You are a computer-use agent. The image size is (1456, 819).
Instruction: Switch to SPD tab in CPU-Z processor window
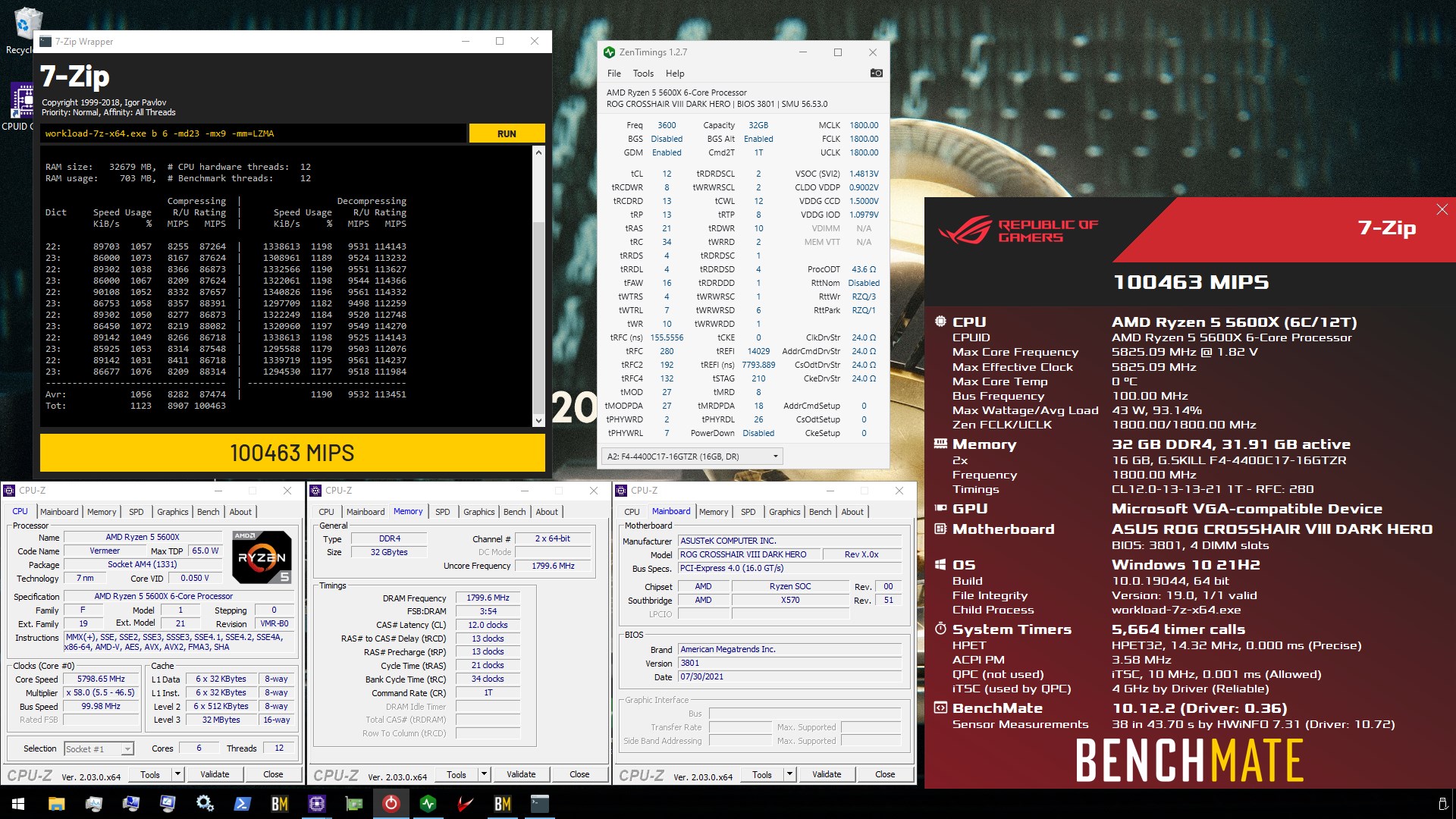[x=136, y=512]
